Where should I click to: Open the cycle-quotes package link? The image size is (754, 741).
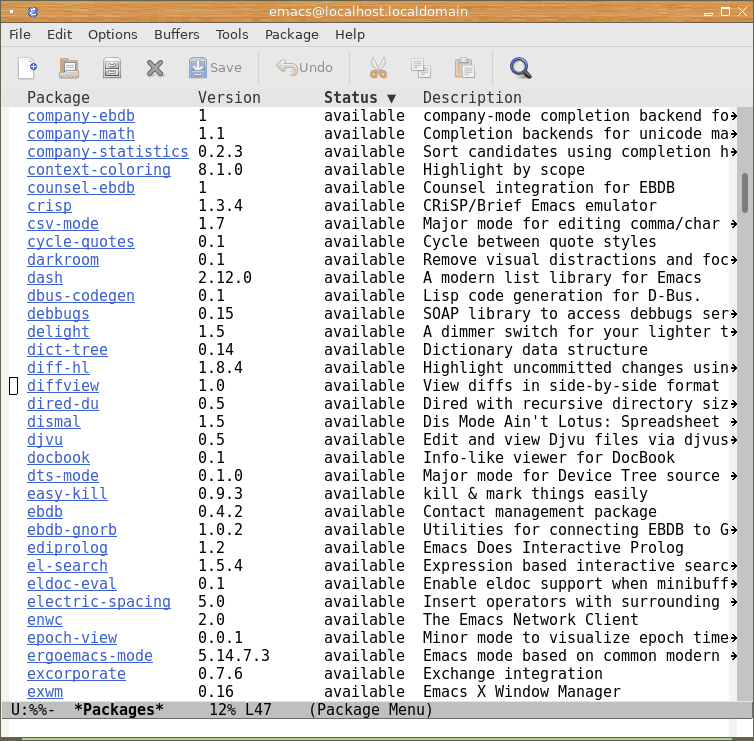coord(81,242)
